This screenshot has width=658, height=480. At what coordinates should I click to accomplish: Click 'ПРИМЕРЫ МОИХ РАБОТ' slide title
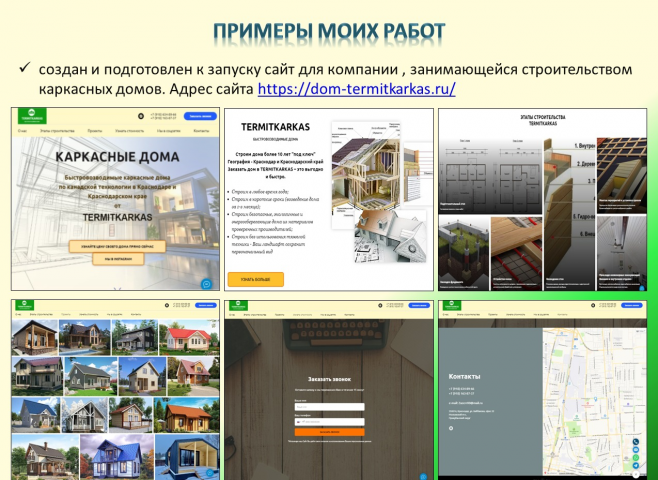pyautogui.click(x=329, y=31)
